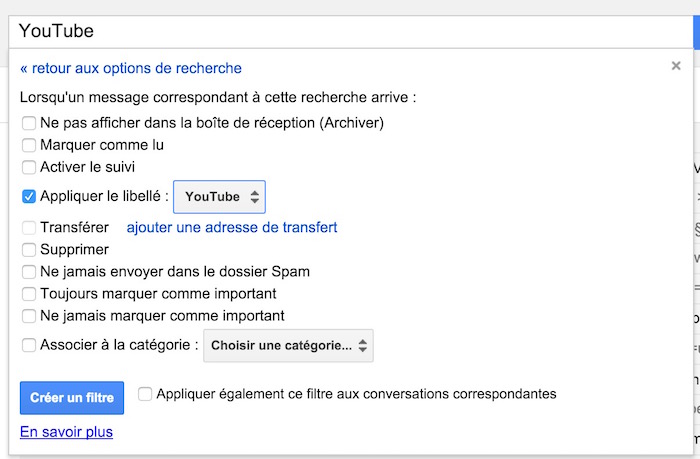This screenshot has width=700, height=459.
Task: Check 'Appliquer également ce filtre aux conversations correspondantes'
Action: pos(146,394)
